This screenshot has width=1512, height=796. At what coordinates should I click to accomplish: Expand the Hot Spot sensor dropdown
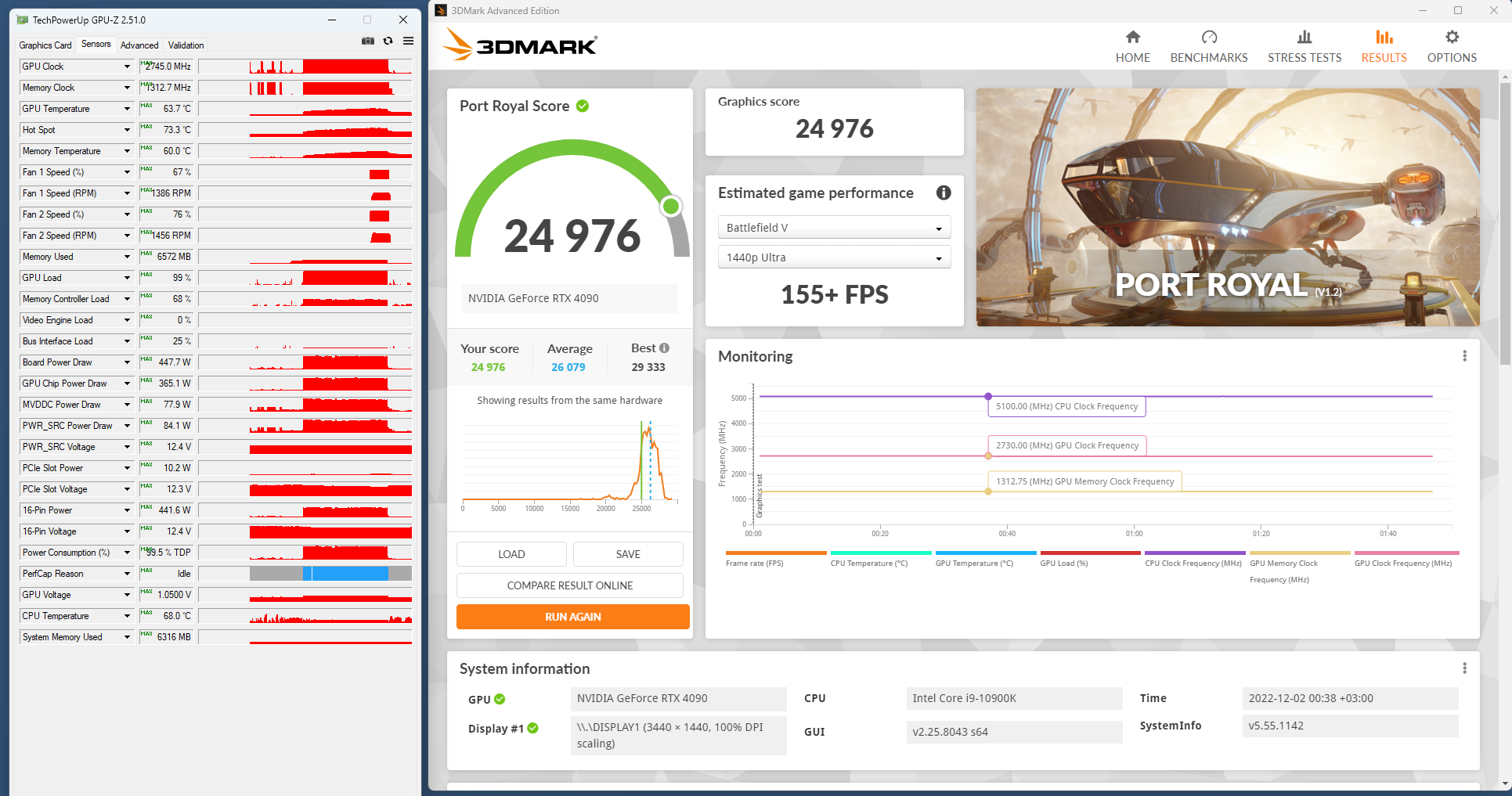pyautogui.click(x=127, y=130)
